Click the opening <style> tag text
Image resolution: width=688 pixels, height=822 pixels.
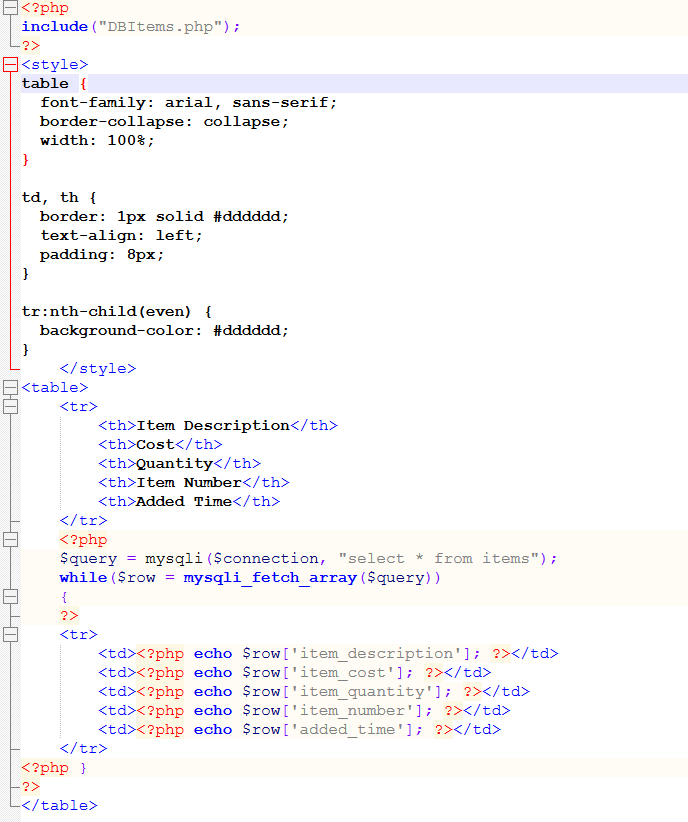tap(55, 64)
